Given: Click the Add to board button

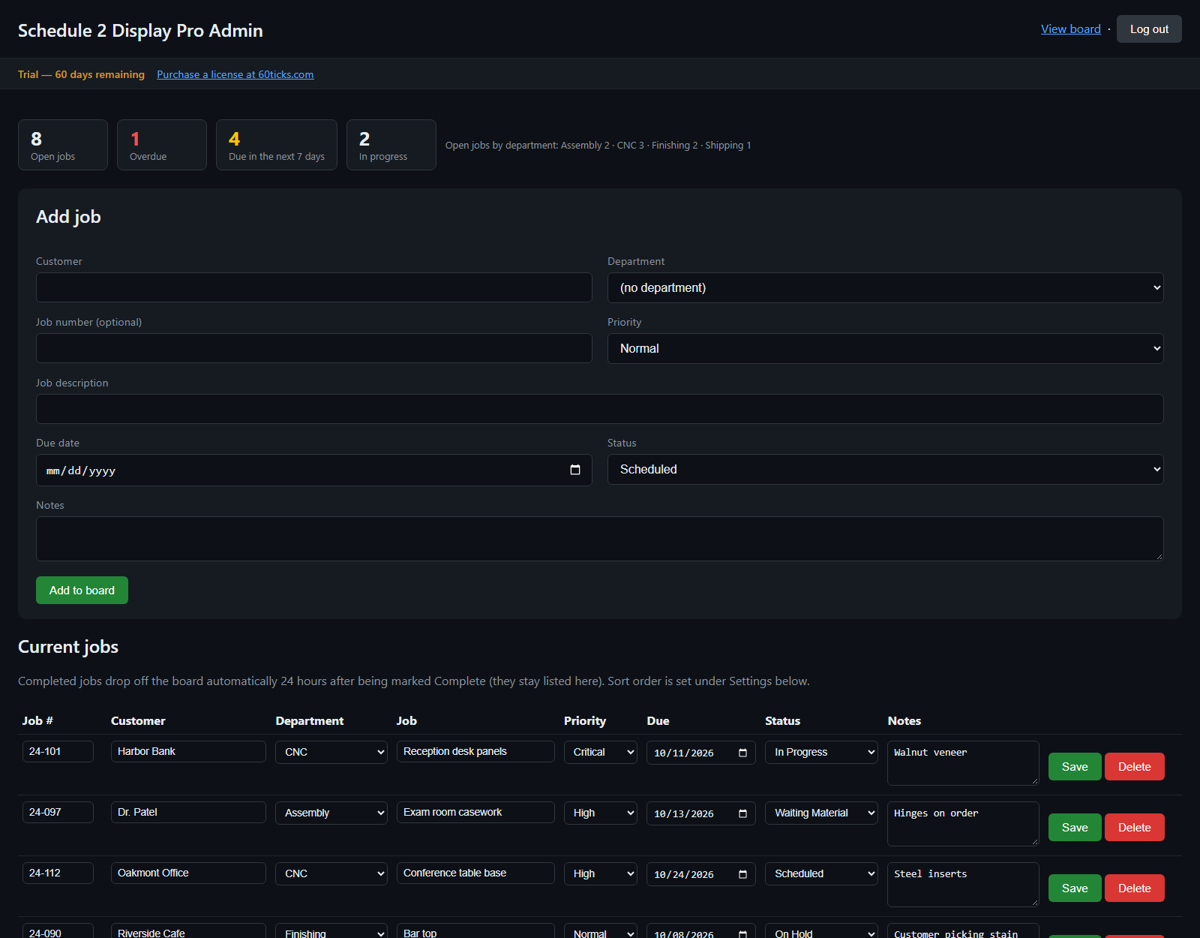Looking at the screenshot, I should click(x=82, y=590).
